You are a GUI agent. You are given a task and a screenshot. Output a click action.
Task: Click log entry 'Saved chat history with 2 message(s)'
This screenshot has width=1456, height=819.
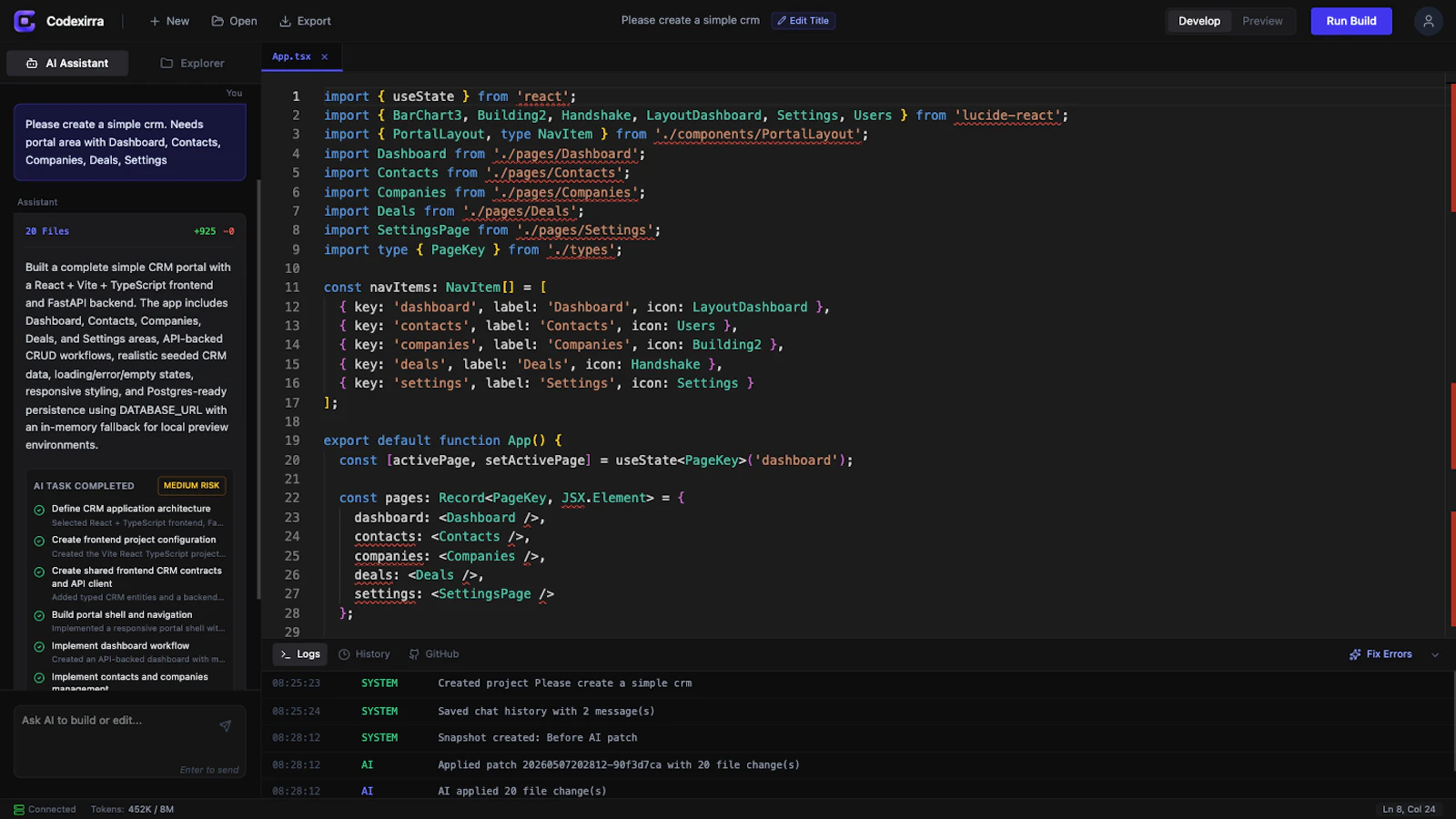546,712
